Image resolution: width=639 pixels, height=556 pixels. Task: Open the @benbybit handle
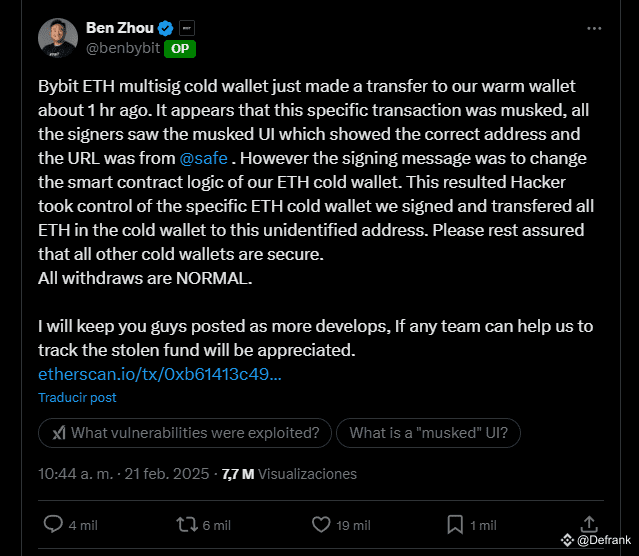(124, 47)
